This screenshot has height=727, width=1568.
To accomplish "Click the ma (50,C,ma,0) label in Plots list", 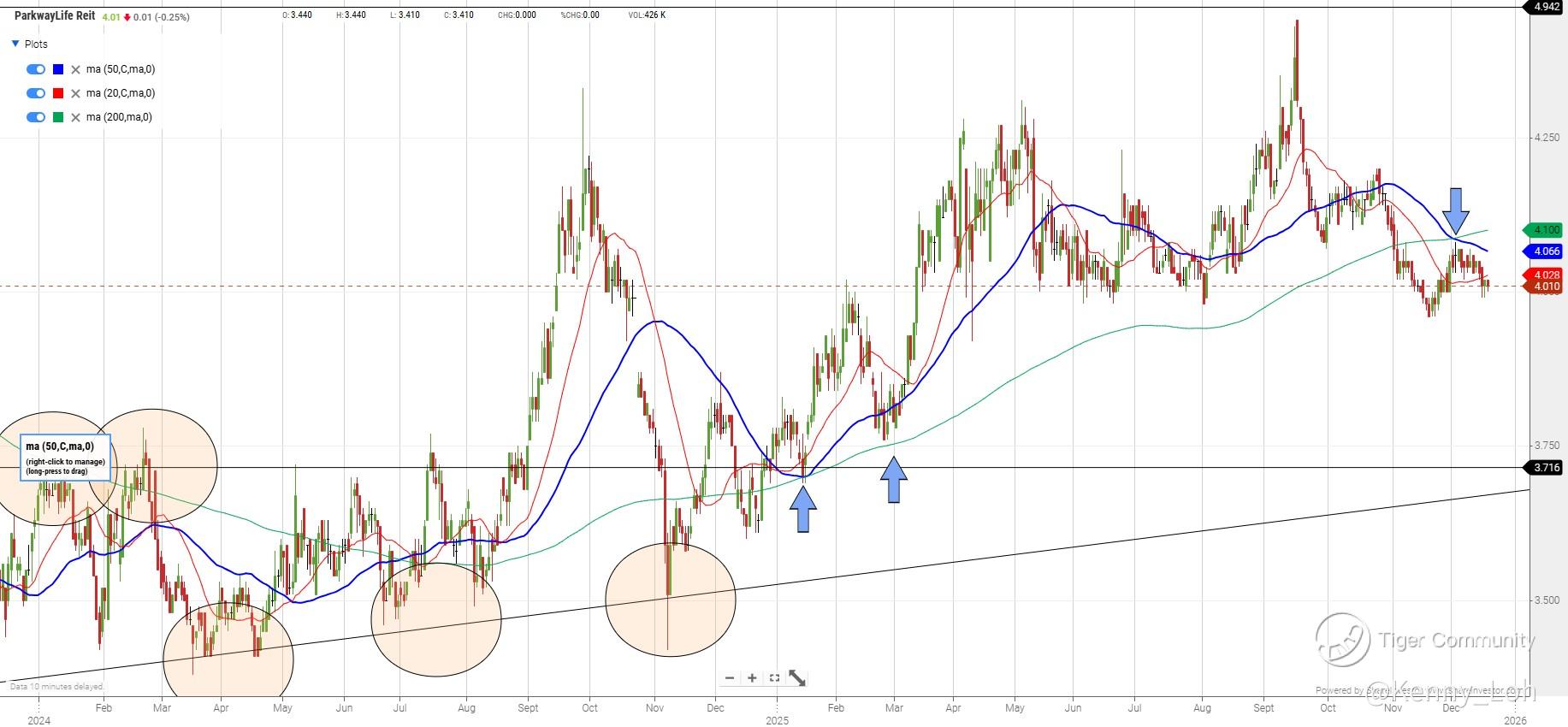I will 121,69.
